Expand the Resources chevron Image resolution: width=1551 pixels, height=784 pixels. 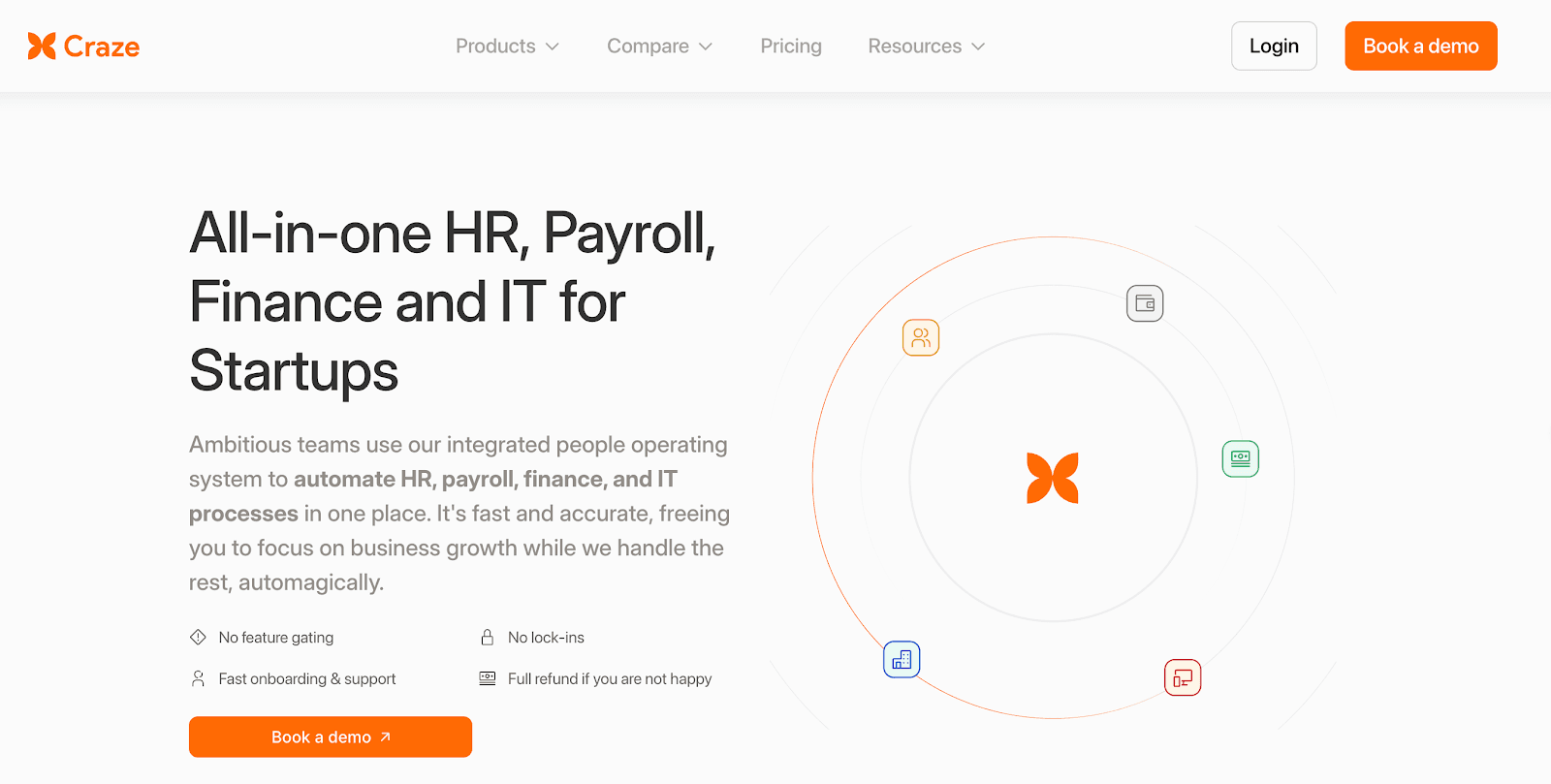click(978, 47)
